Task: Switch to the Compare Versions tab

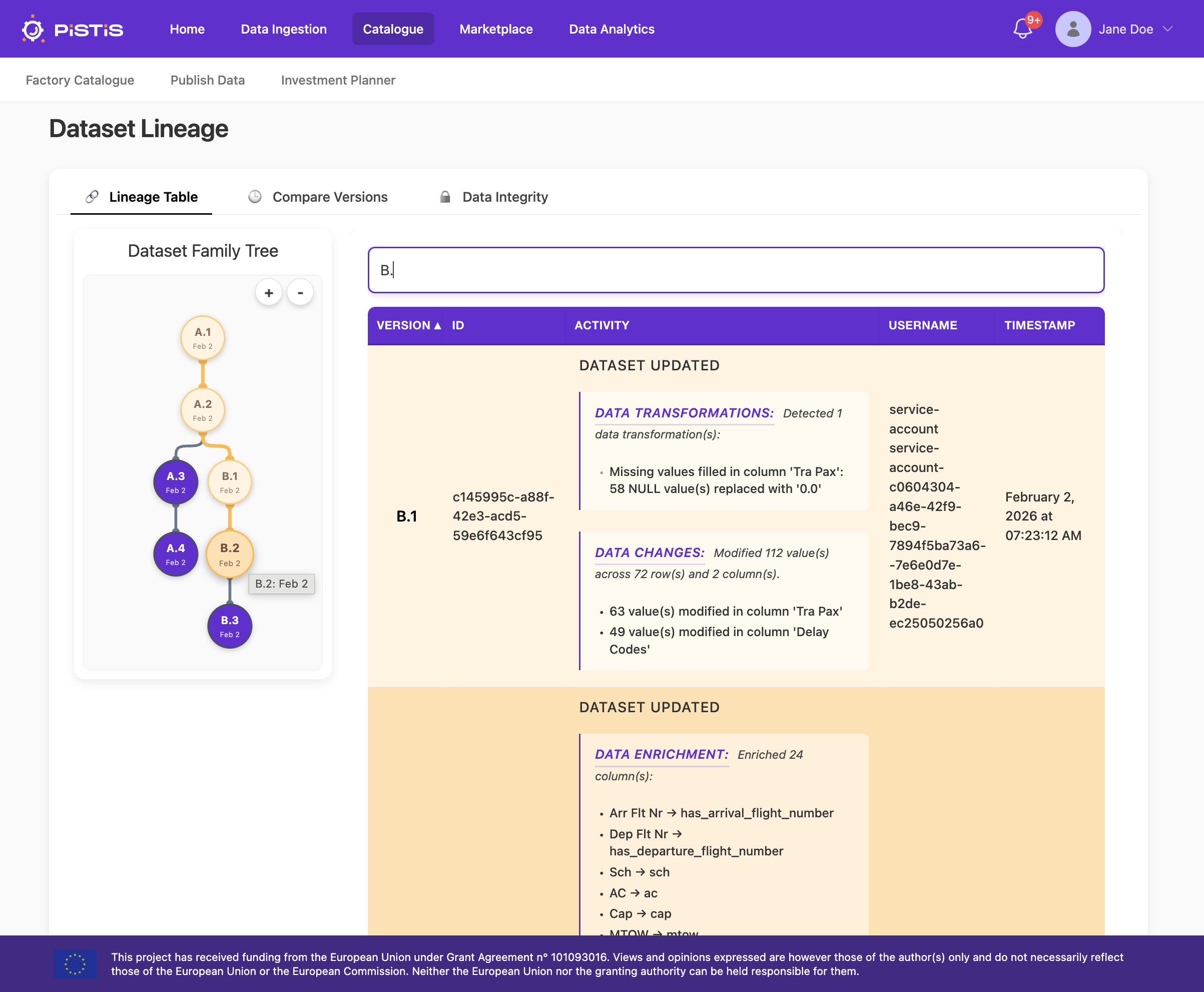Action: click(318, 197)
